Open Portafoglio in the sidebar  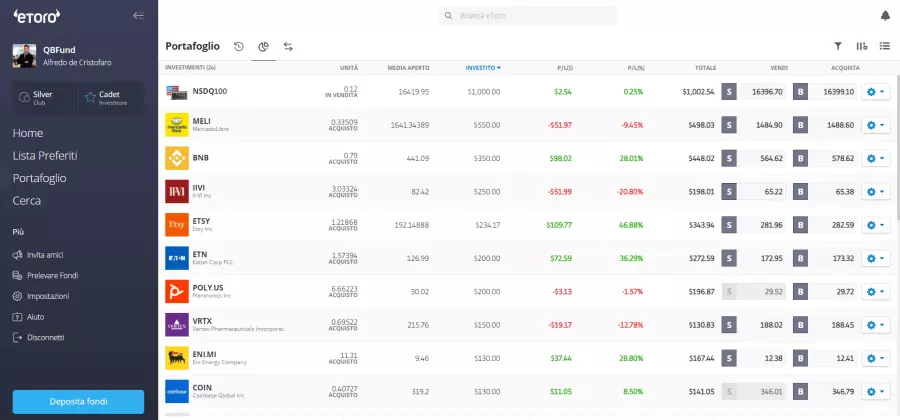pos(40,178)
